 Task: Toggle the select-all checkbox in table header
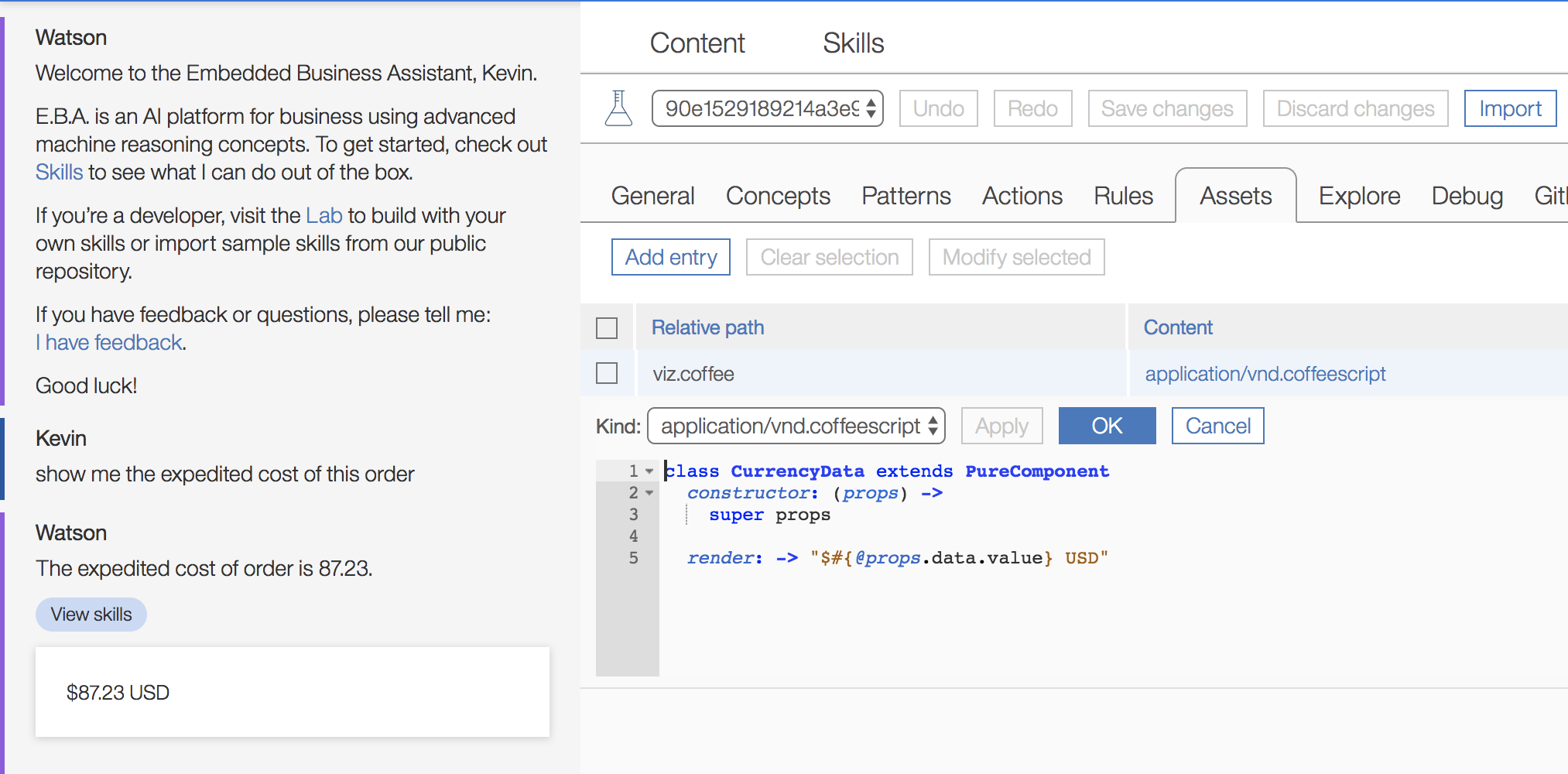(x=607, y=328)
